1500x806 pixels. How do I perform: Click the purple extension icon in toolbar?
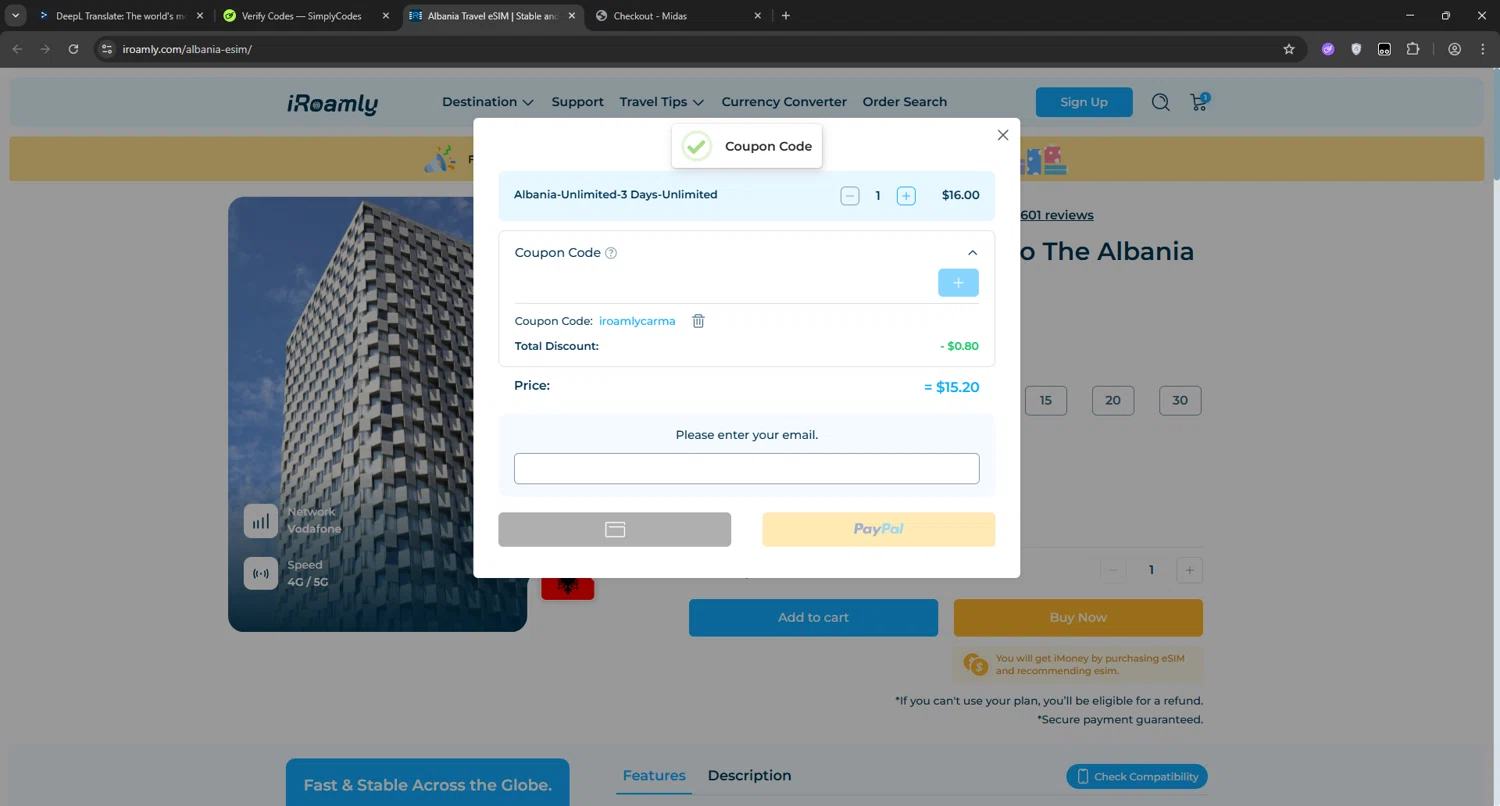1328,49
